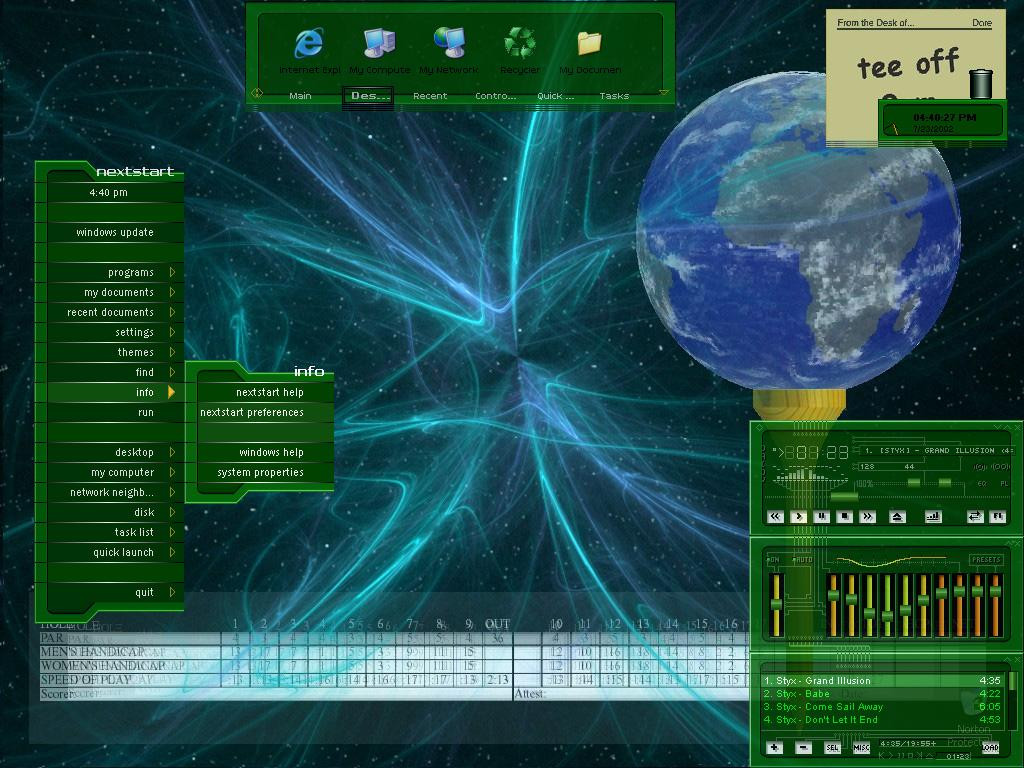1024x768 pixels.
Task: Click the equalizer preamp slider
Action: coord(776,605)
